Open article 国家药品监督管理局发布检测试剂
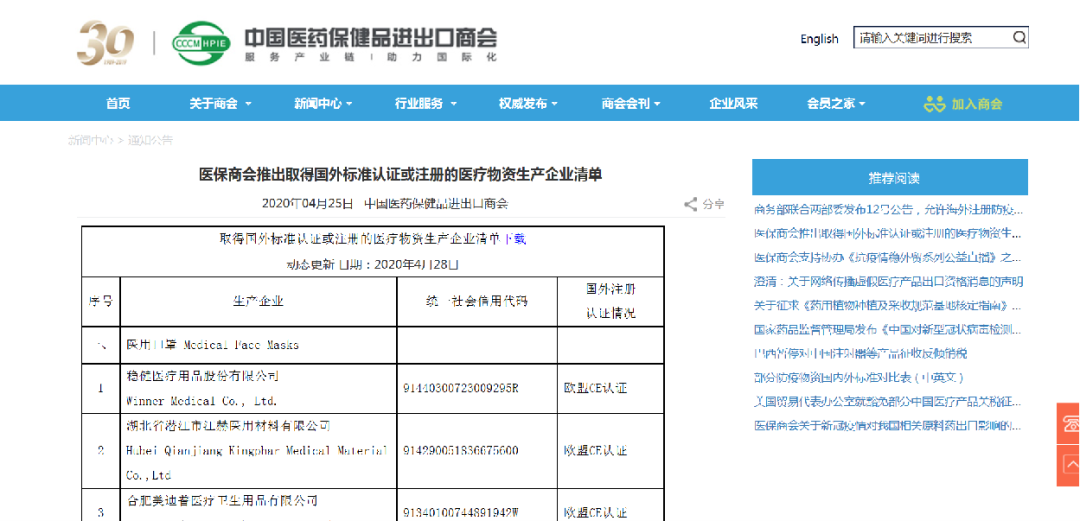Image resolution: width=1080 pixels, height=521 pixels. [x=889, y=329]
